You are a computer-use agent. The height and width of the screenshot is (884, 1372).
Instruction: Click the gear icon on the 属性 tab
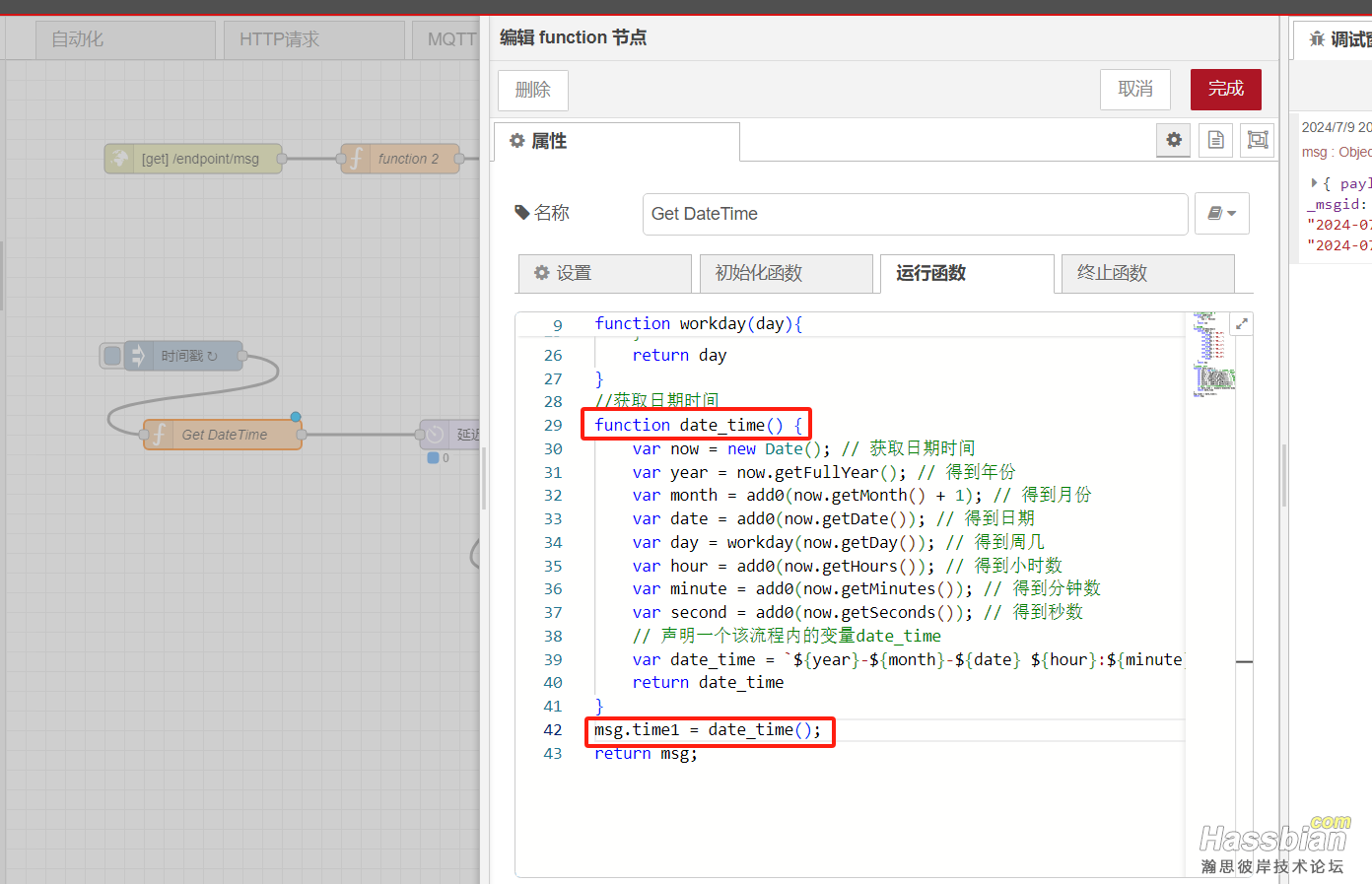517,141
